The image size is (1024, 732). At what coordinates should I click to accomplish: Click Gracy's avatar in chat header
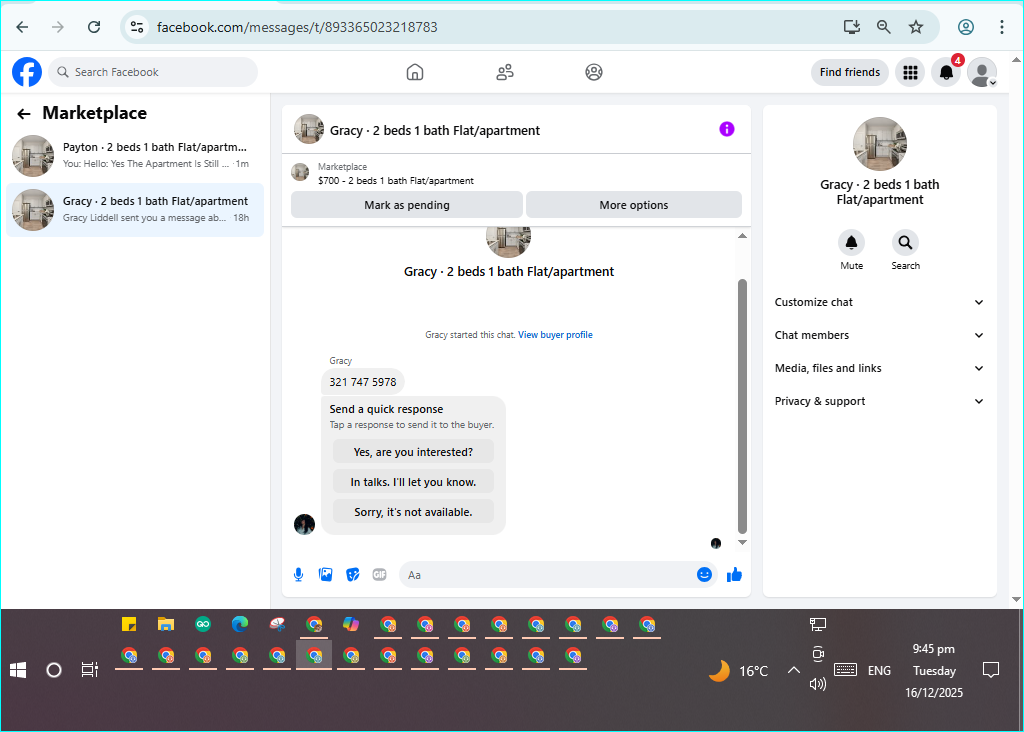(x=309, y=129)
